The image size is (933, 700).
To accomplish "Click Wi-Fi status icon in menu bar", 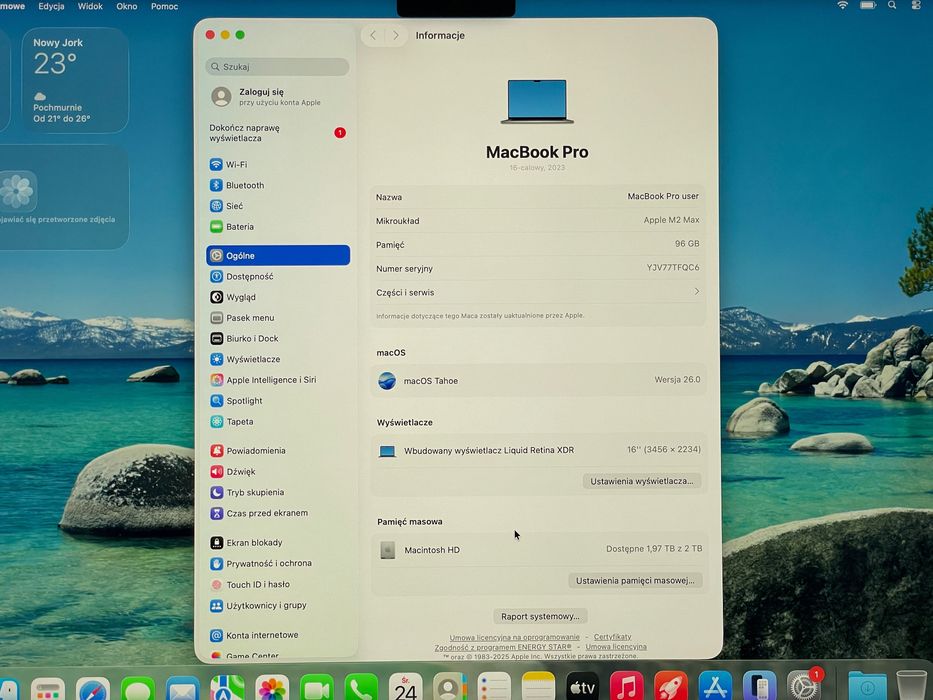I will pos(843,5).
